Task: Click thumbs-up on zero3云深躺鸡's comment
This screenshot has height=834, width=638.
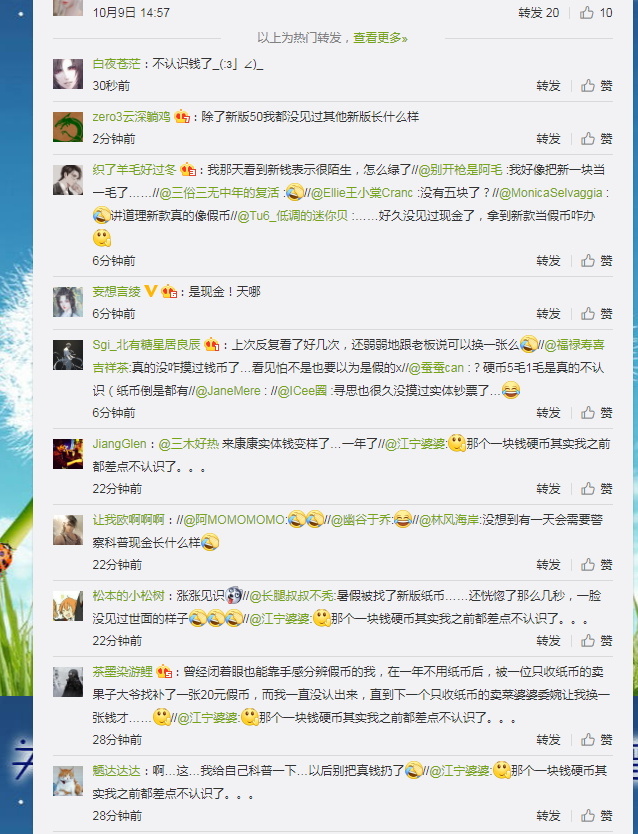Action: point(596,139)
